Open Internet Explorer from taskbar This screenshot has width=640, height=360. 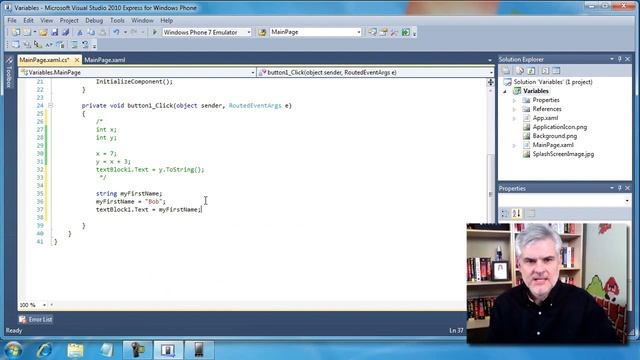[44, 350]
